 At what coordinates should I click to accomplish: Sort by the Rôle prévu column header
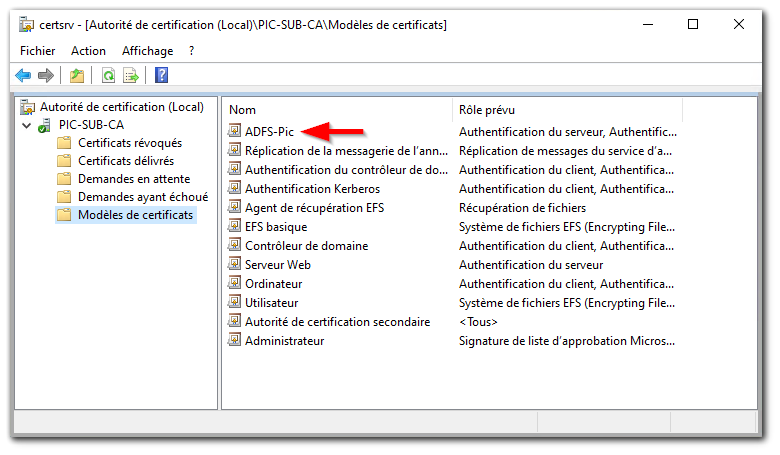click(568, 110)
